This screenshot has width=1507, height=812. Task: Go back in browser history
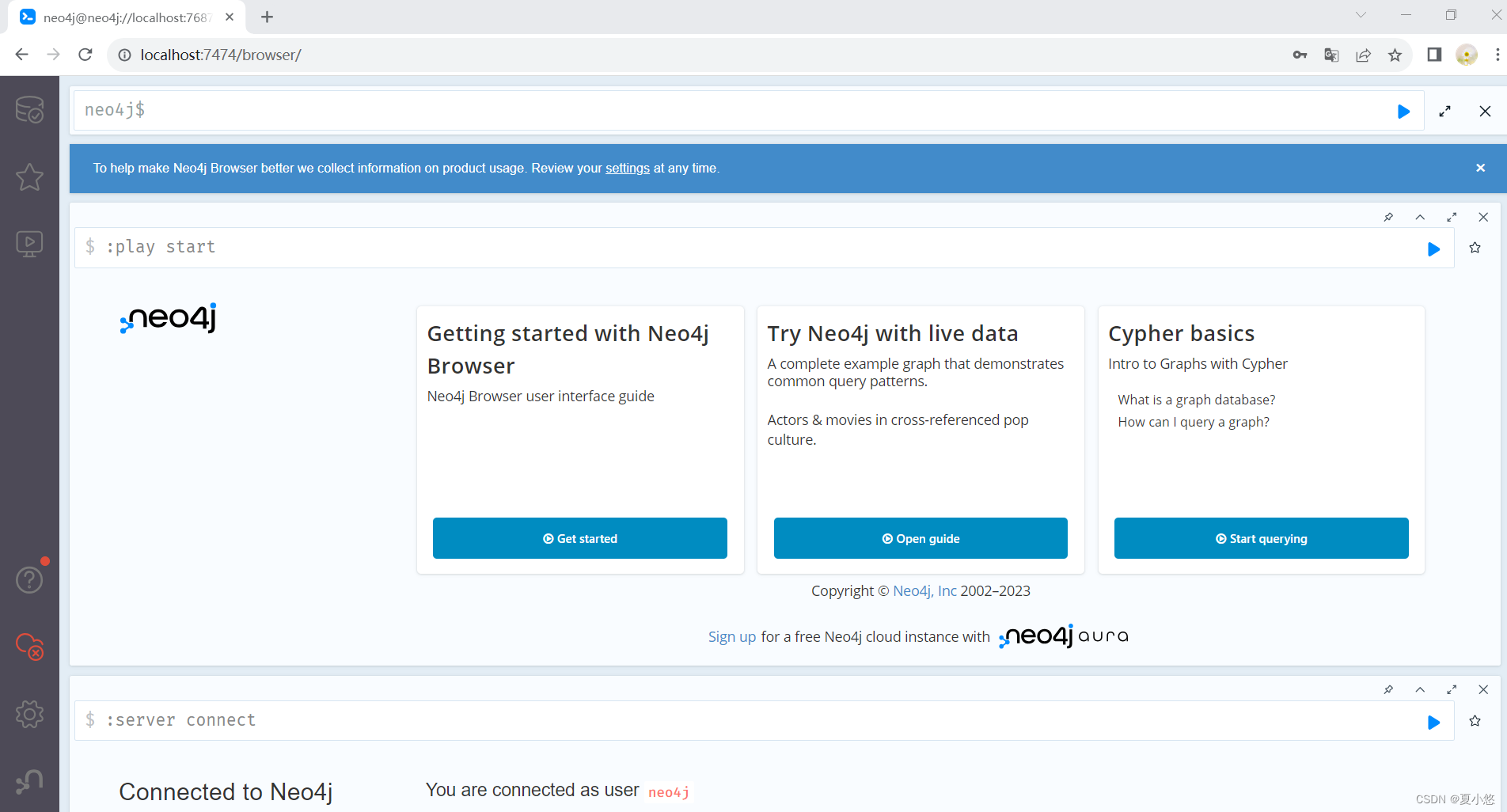click(x=21, y=55)
